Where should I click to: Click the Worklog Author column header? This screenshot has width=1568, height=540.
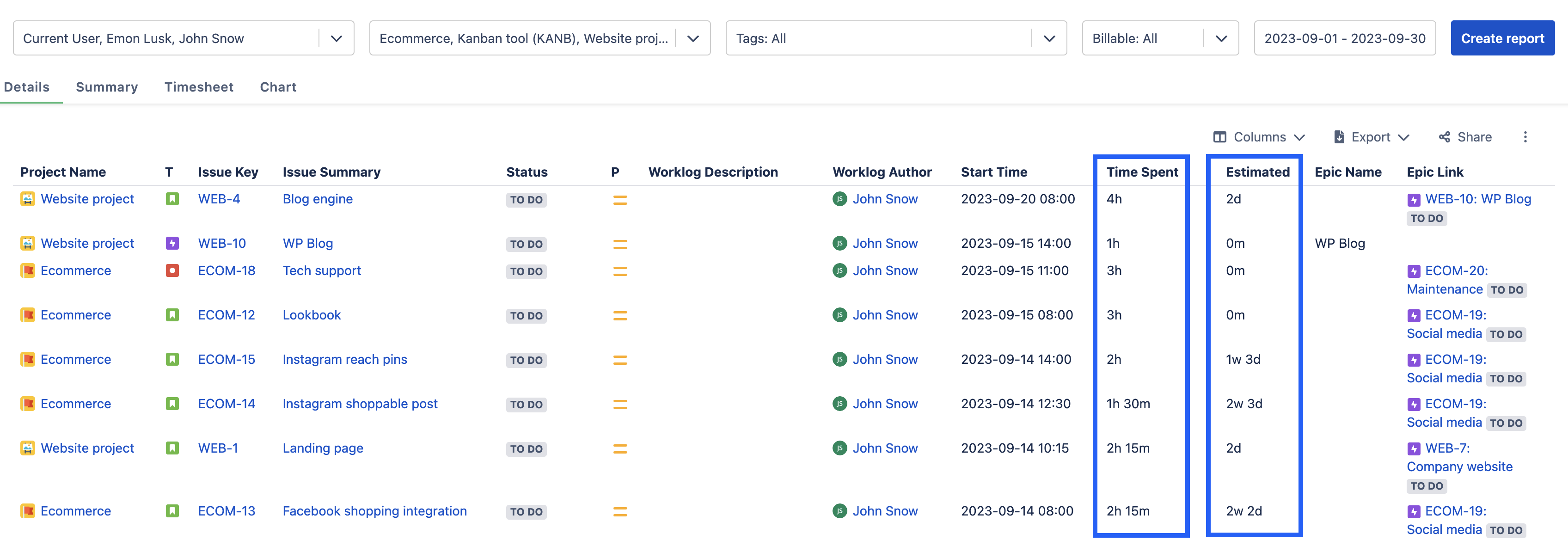tap(882, 172)
